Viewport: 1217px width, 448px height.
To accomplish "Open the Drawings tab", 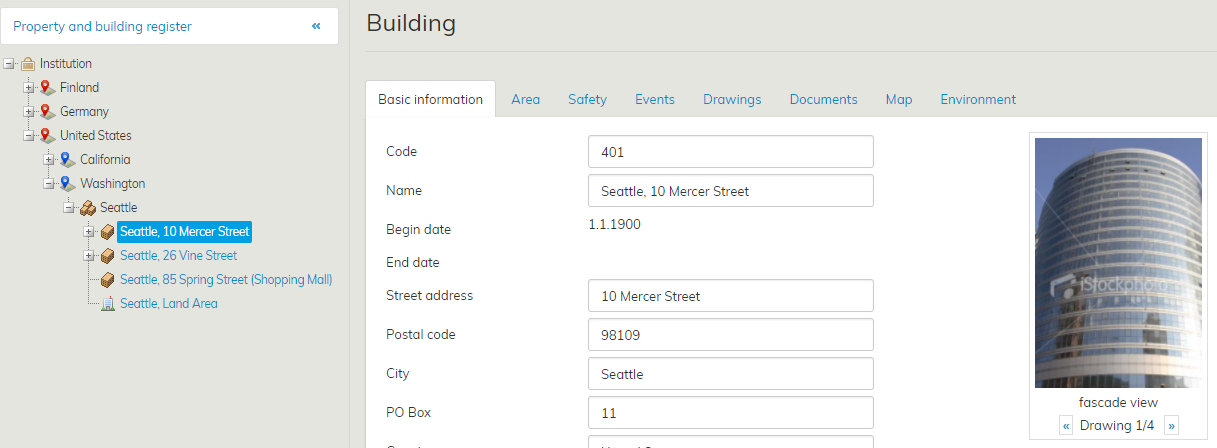I will tap(732, 99).
